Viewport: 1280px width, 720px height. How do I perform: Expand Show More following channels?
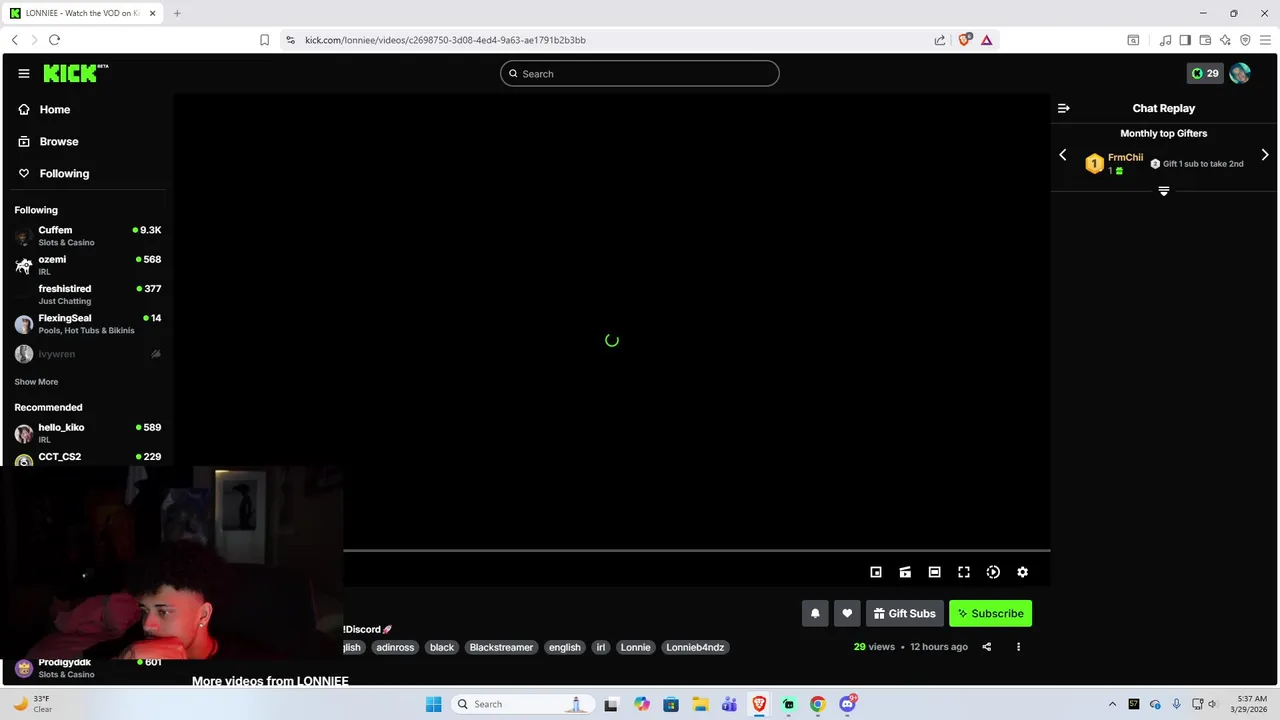pyautogui.click(x=36, y=382)
